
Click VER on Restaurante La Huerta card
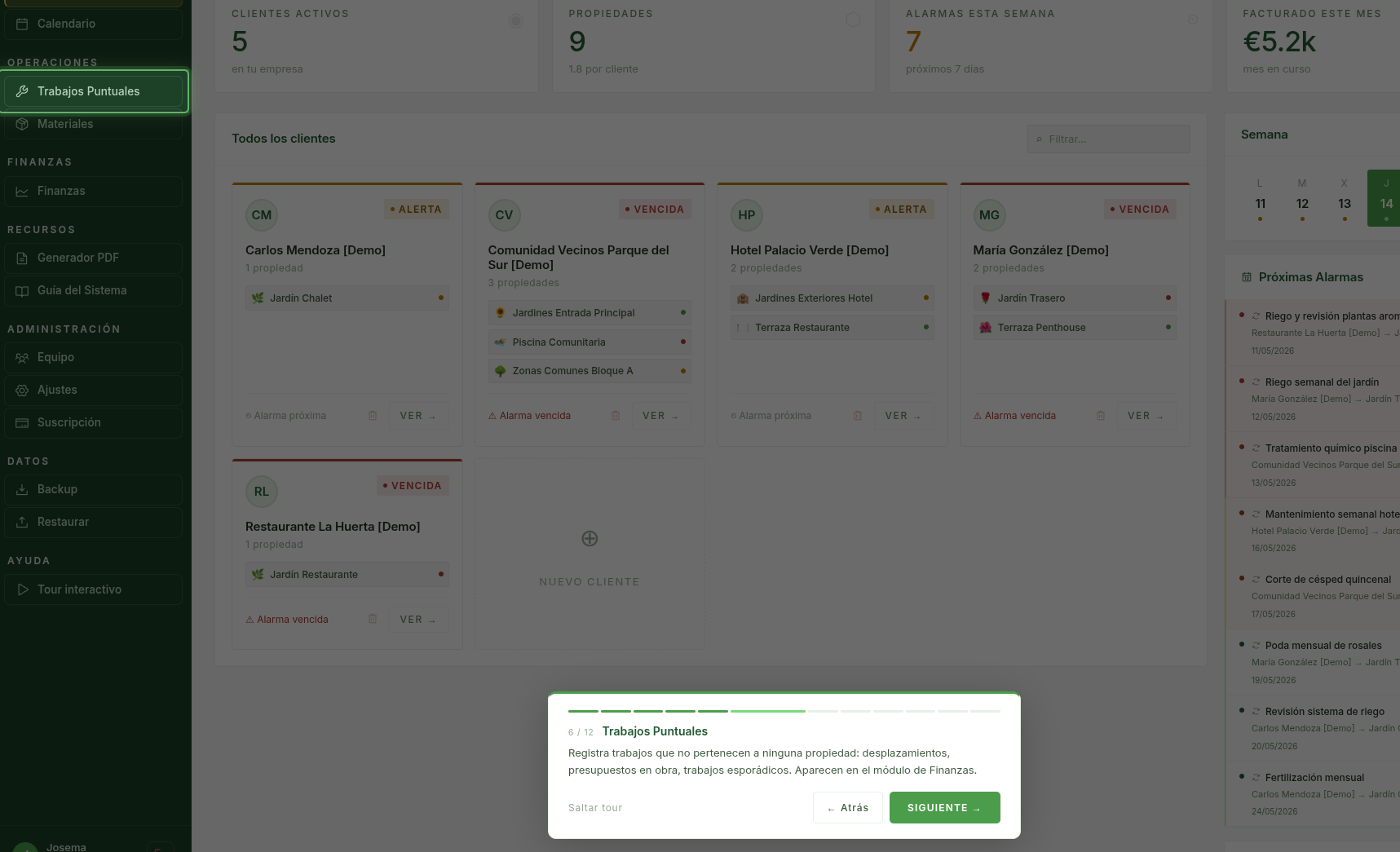(x=417, y=620)
